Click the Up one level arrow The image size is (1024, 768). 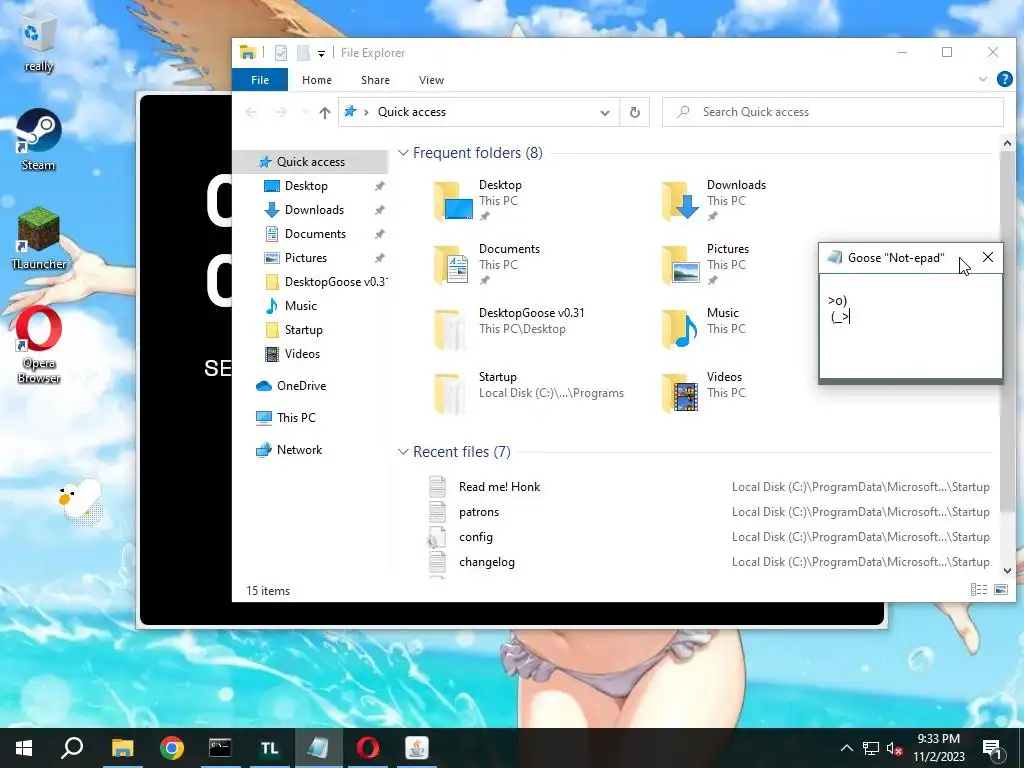point(325,112)
